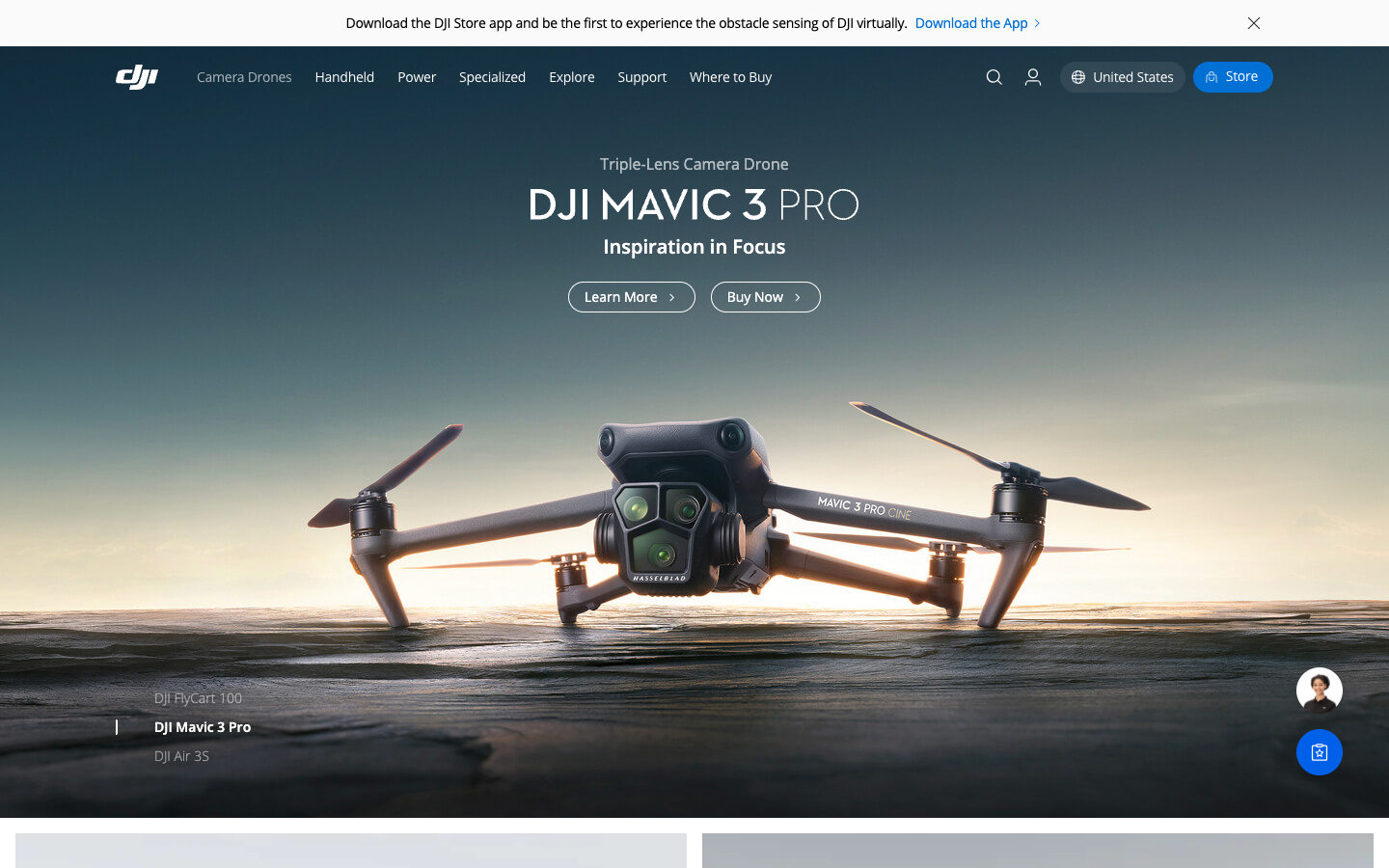Click the blue floating survey button

coord(1319,752)
